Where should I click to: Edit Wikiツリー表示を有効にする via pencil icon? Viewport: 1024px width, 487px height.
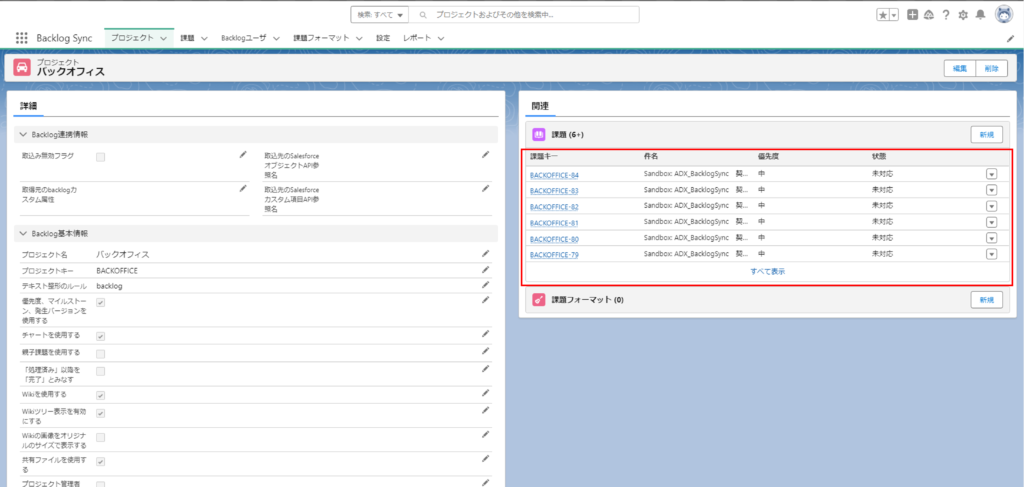pyautogui.click(x=485, y=411)
